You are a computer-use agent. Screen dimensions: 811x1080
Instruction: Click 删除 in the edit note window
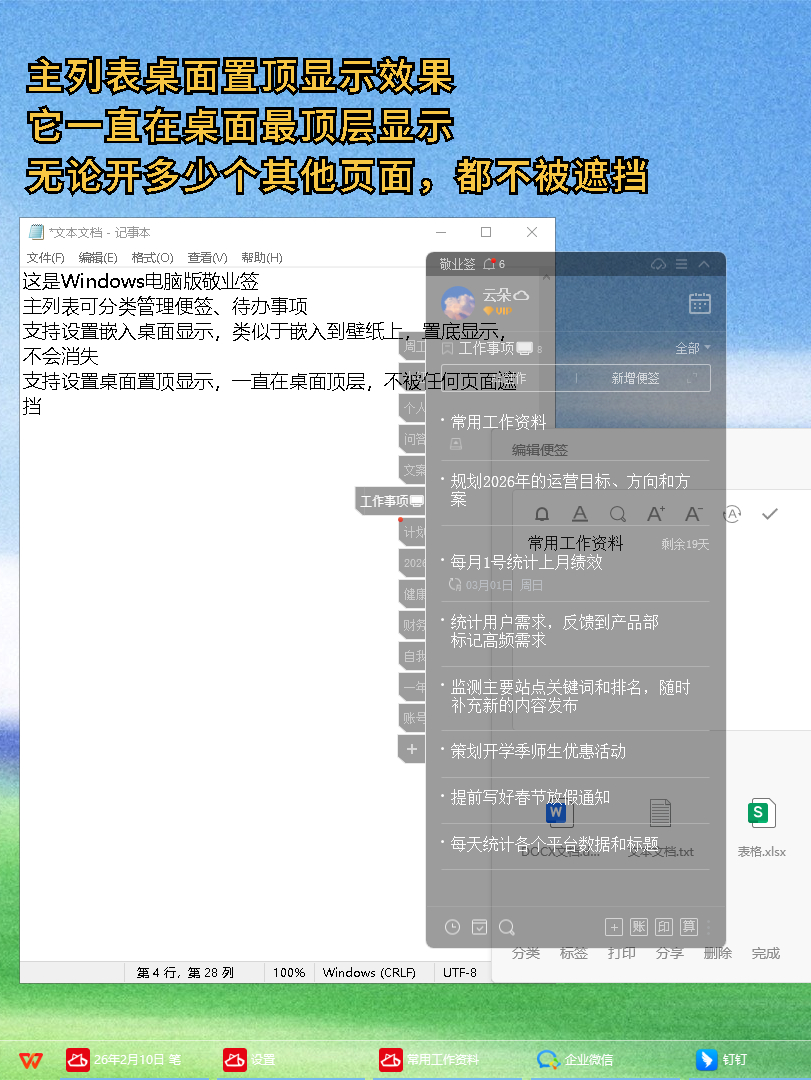point(717,953)
